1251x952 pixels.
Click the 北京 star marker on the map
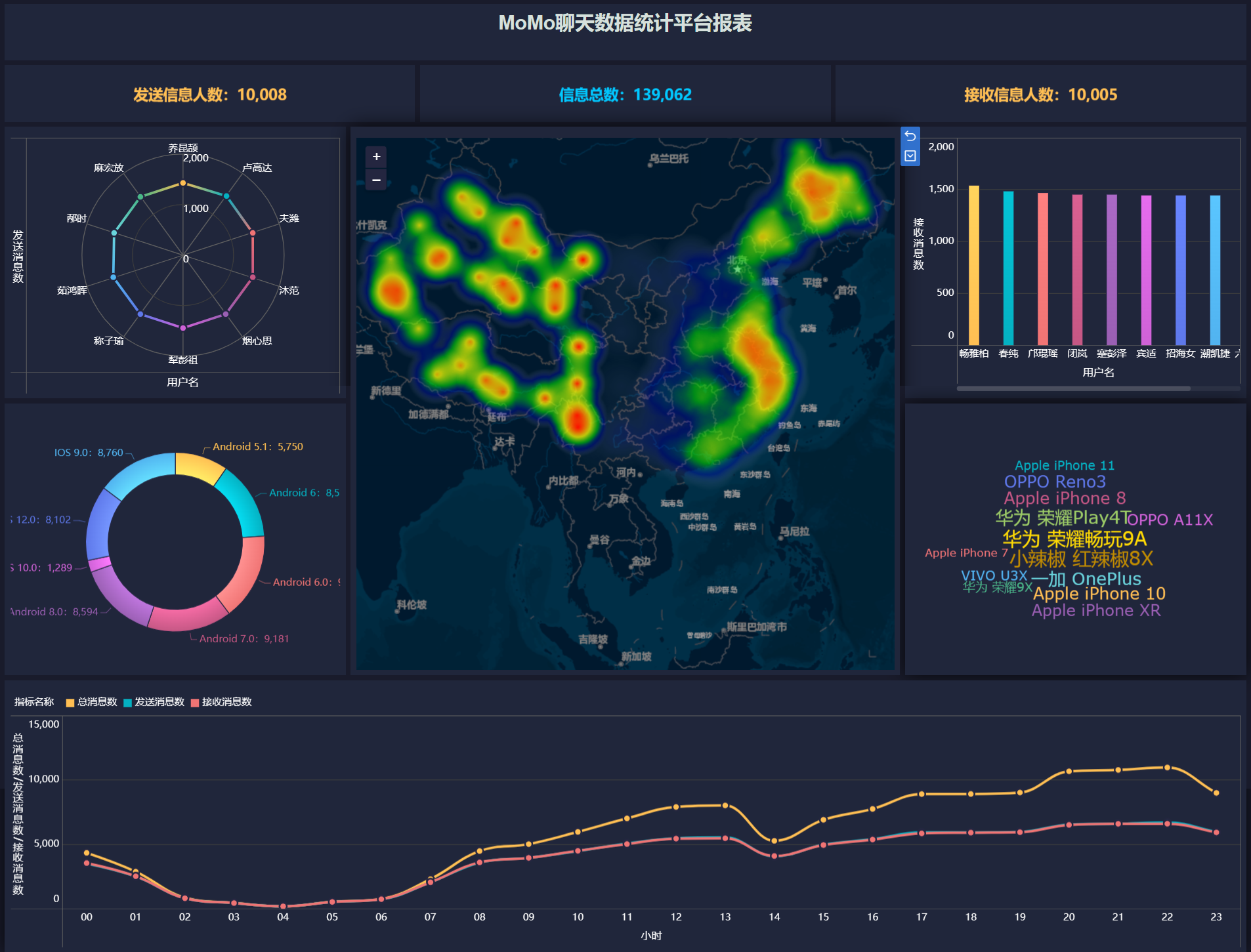(x=738, y=269)
